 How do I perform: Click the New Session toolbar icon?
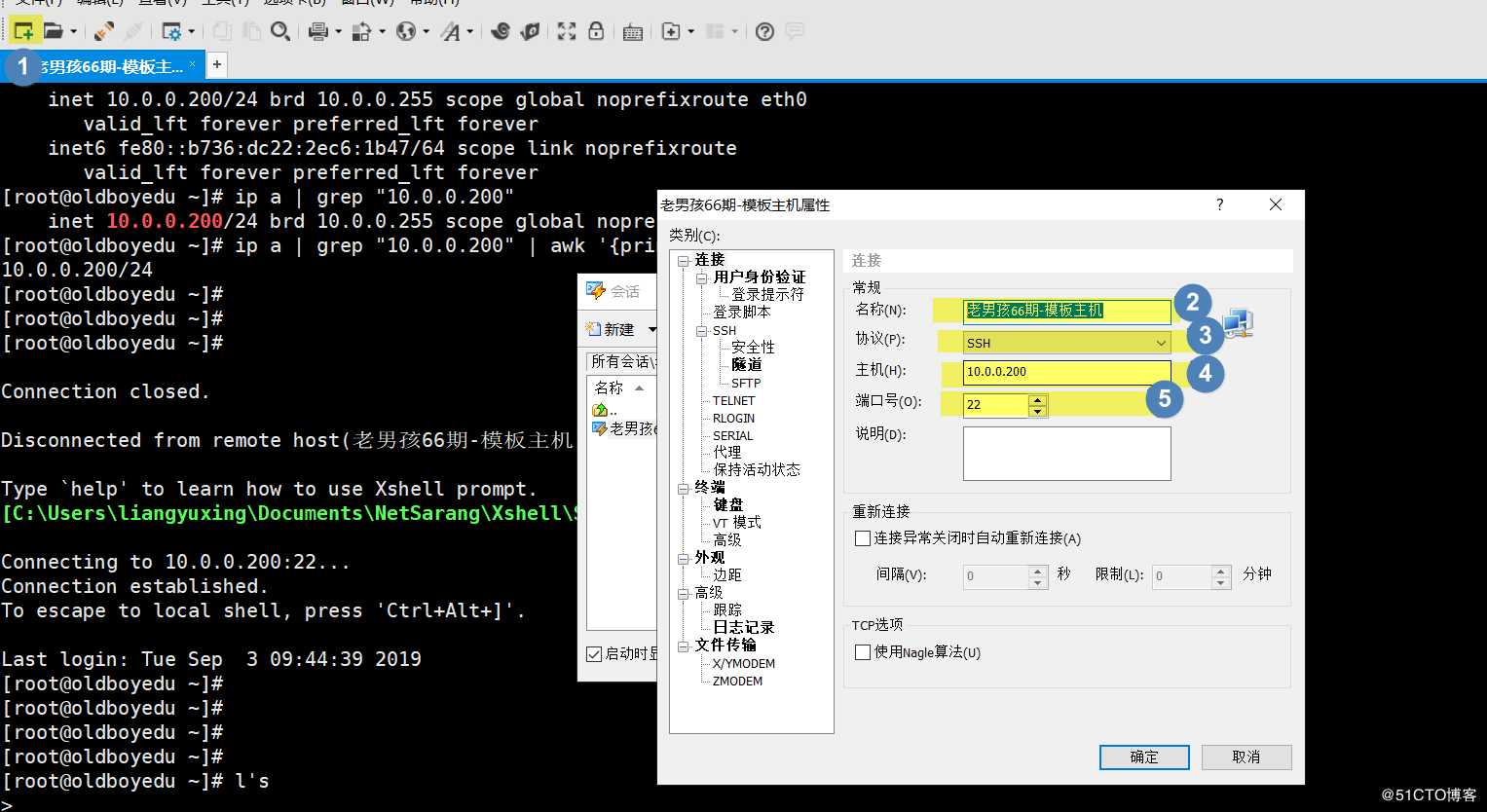tap(23, 32)
